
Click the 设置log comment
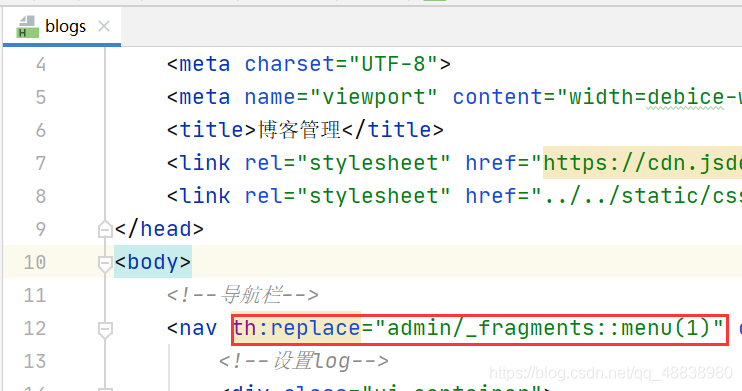click(303, 361)
